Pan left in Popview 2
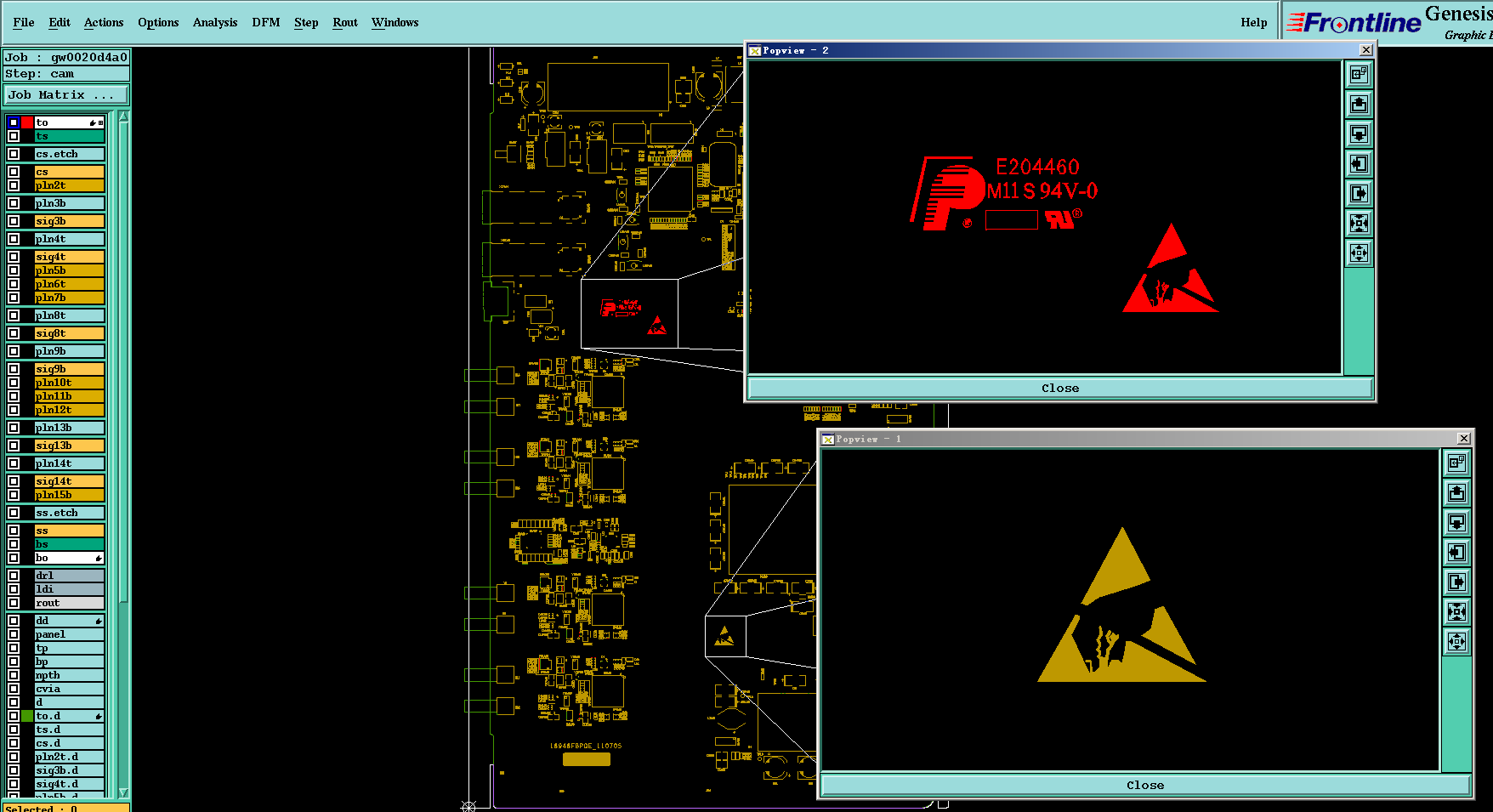The image size is (1493, 812). point(1359,163)
